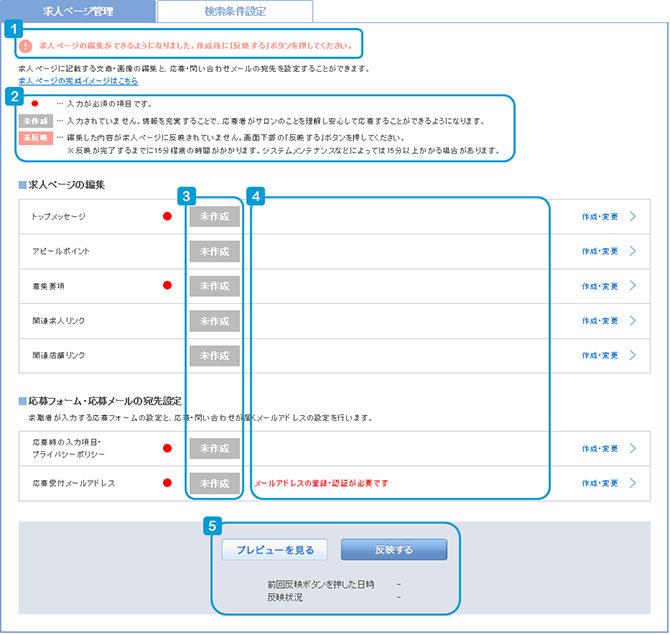Click 作成・変更 for トップメッセージ
Screen dimensions: 670x635
pyautogui.click(x=600, y=216)
